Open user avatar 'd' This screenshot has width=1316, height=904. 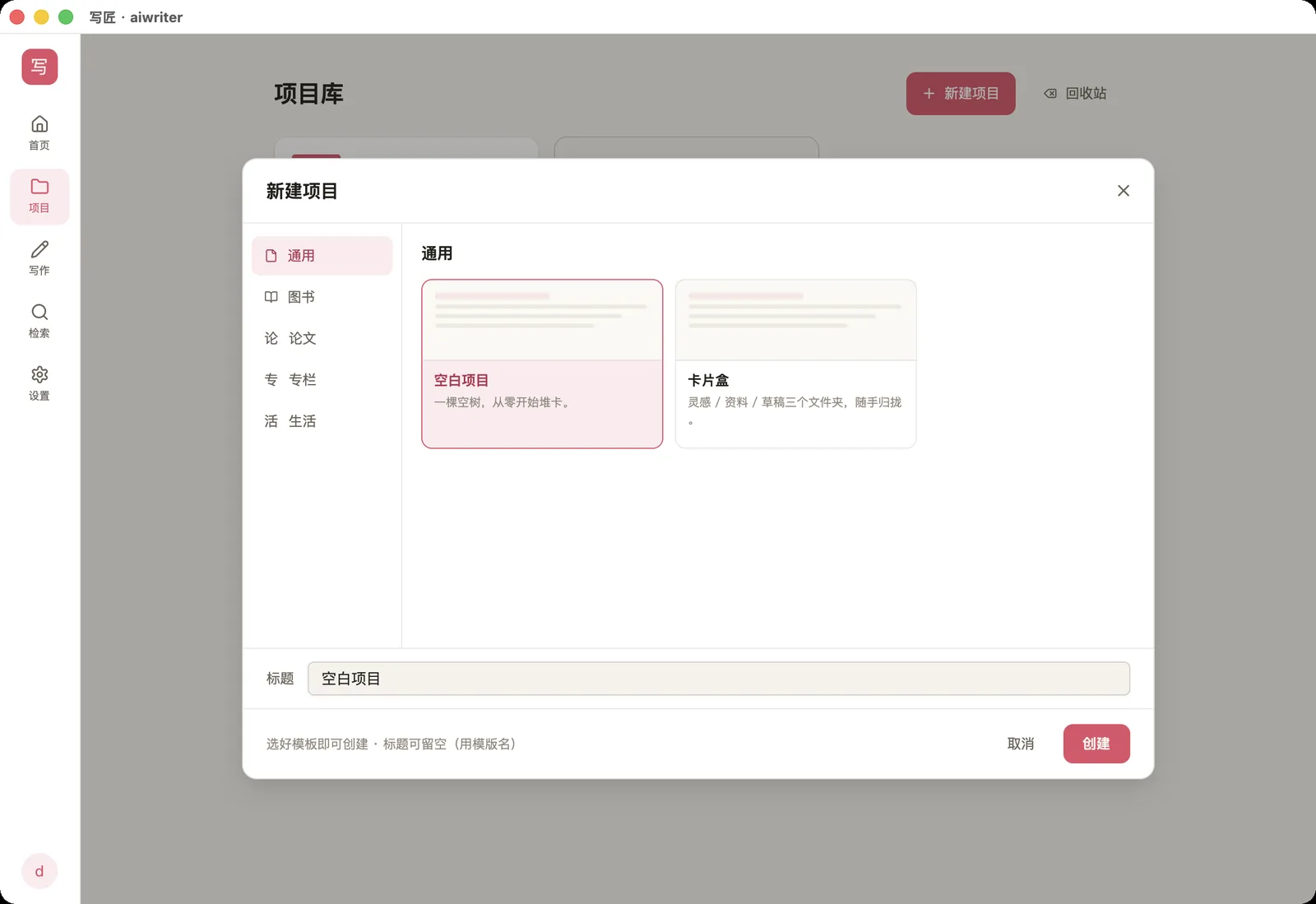pos(39,871)
